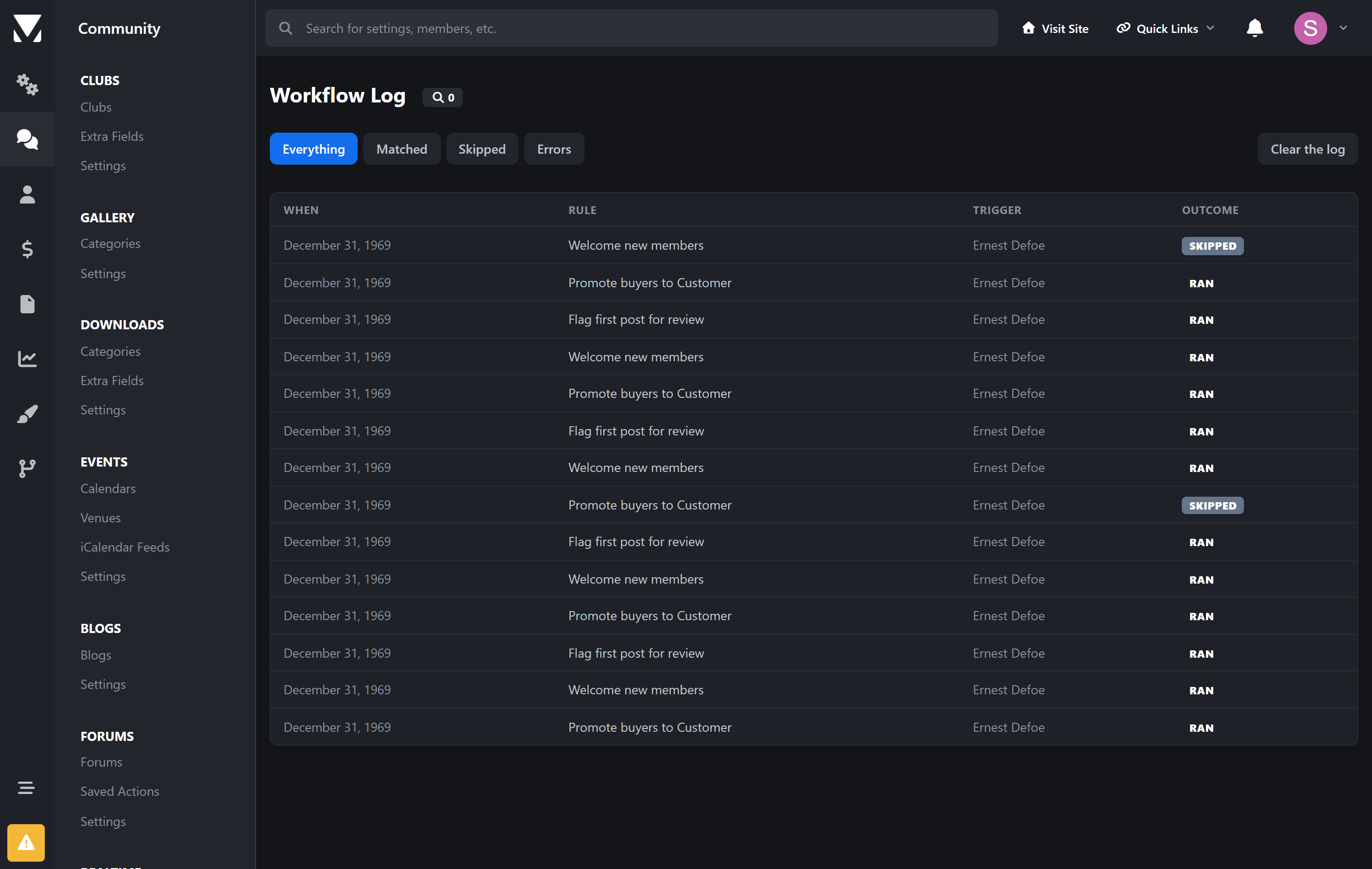The height and width of the screenshot is (869, 1372).
Task: Open the Pages document icon
Action: pos(27,304)
